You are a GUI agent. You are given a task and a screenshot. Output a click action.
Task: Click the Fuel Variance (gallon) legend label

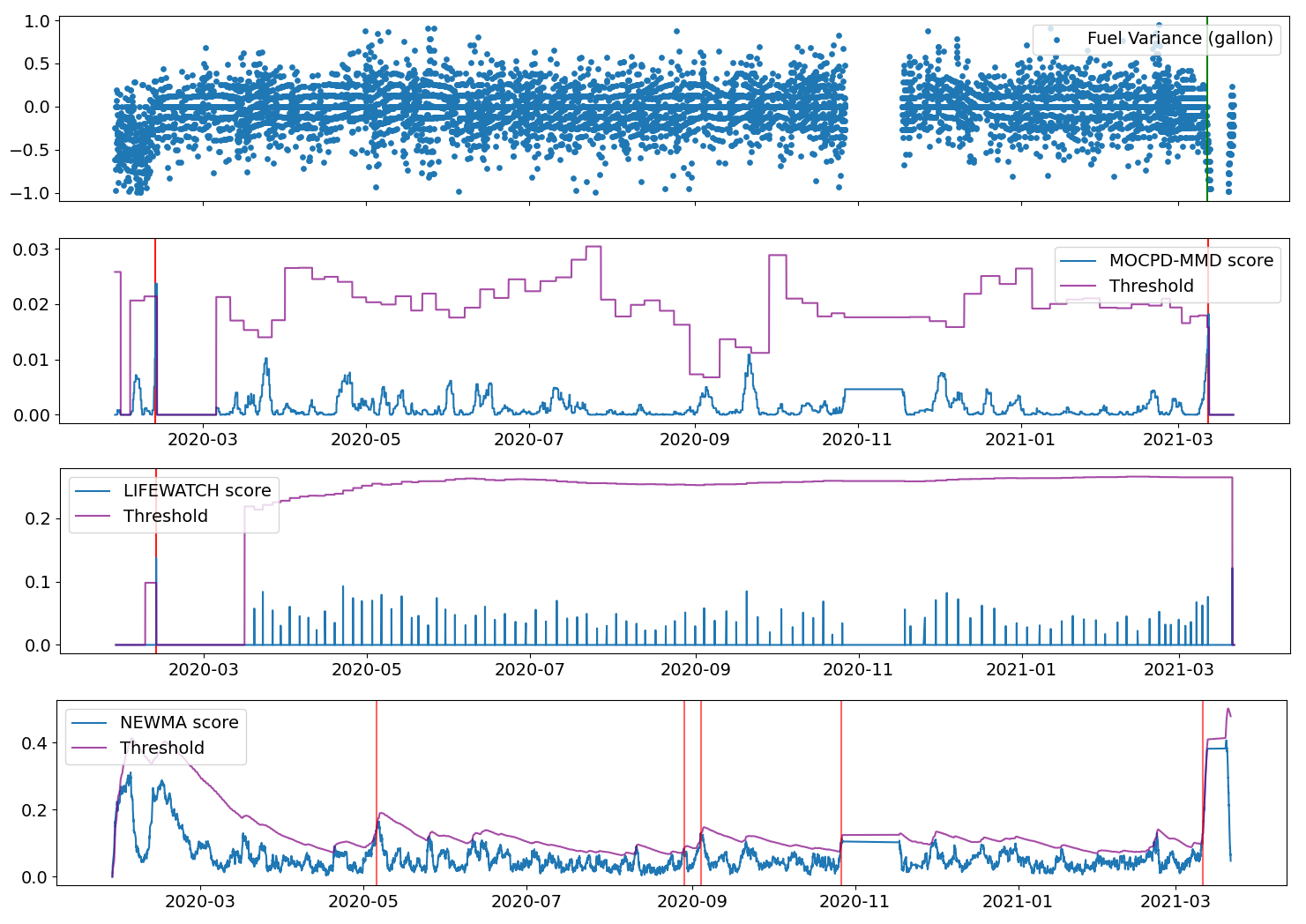[x=1180, y=38]
